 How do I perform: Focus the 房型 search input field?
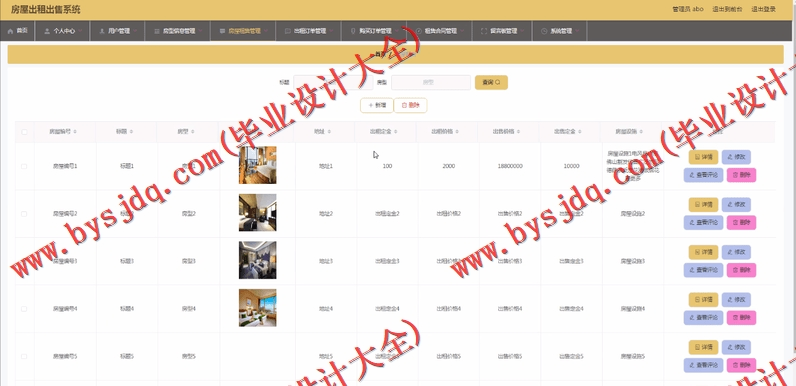(431, 82)
